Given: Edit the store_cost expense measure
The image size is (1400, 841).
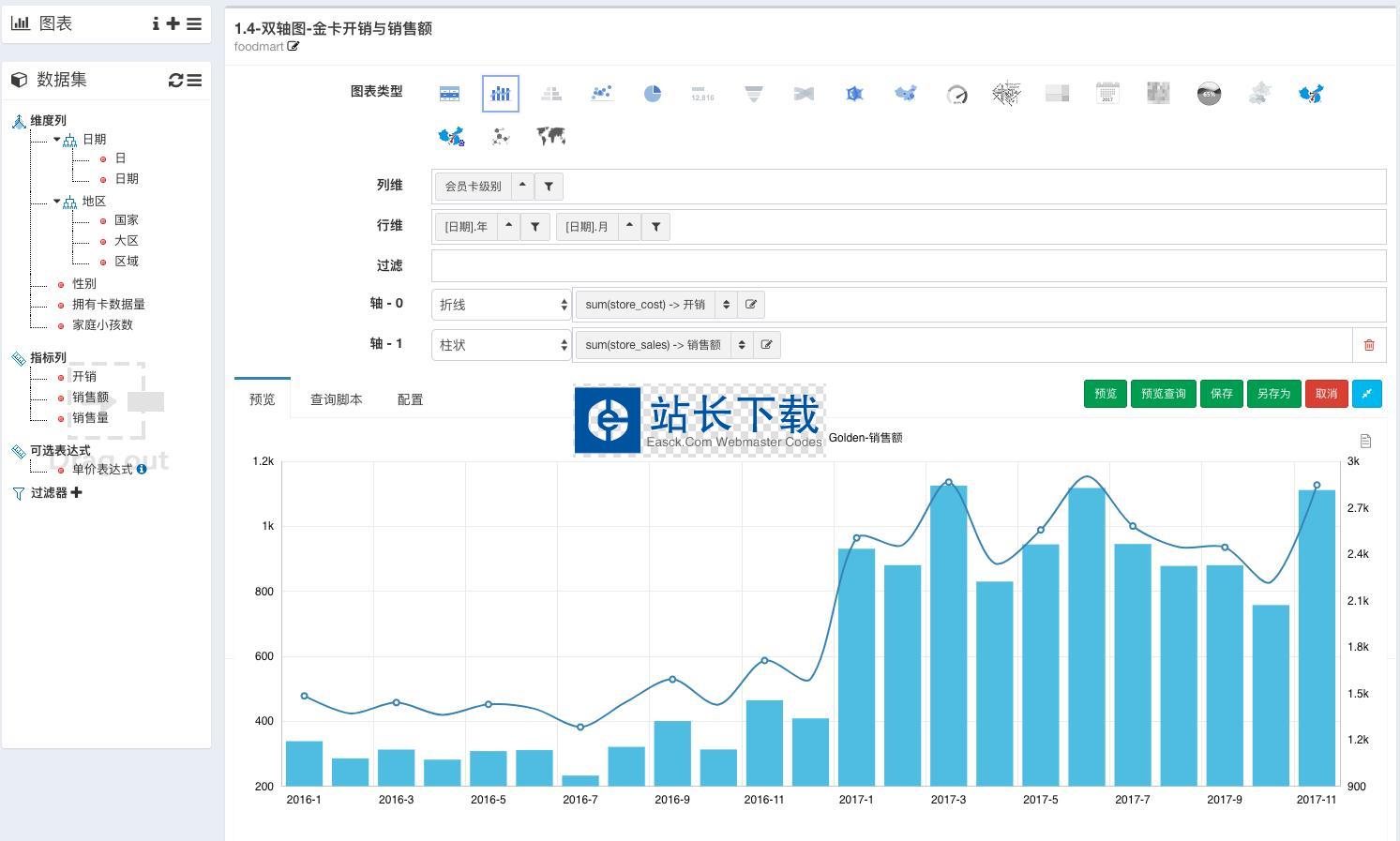Looking at the screenshot, I should tap(751, 305).
